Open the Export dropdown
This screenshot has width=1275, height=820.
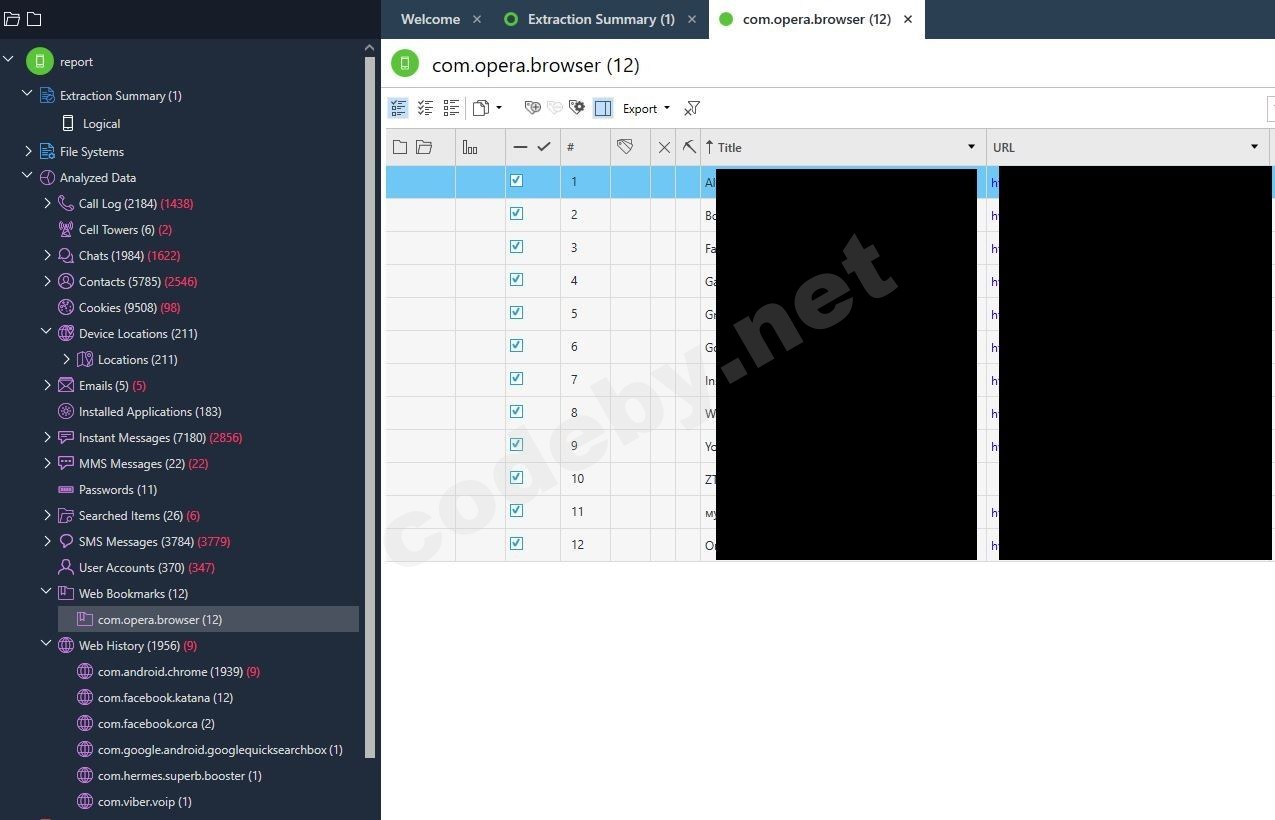click(x=646, y=108)
